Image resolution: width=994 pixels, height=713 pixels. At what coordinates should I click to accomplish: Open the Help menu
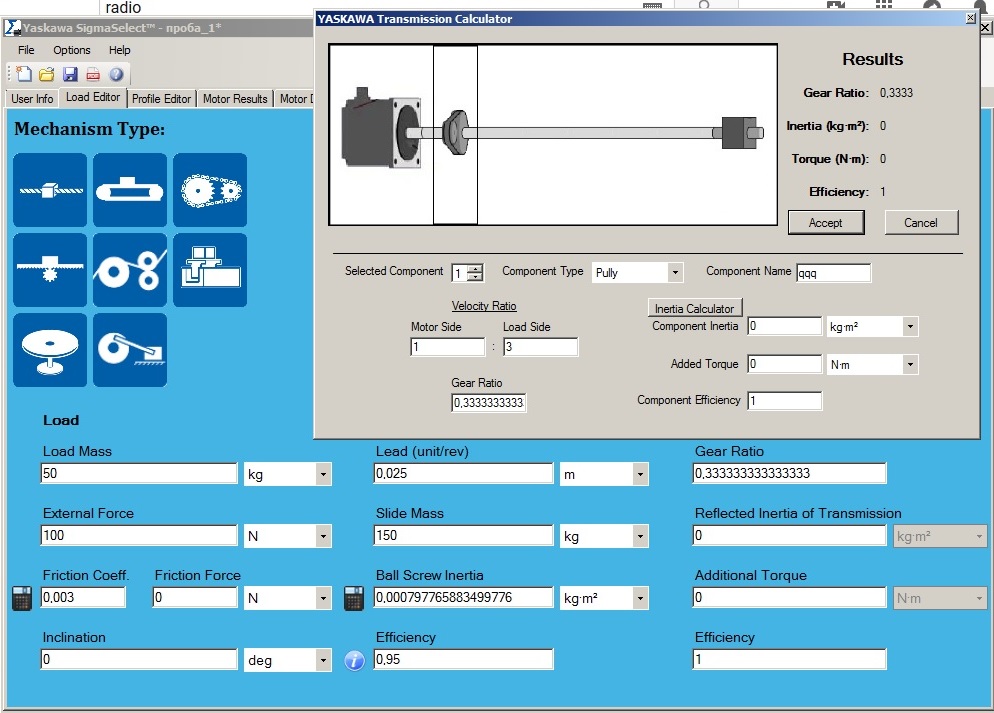tap(119, 50)
